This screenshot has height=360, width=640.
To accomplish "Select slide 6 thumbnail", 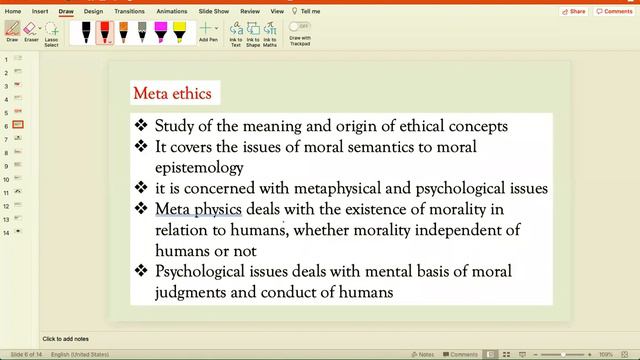I will tap(18, 124).
